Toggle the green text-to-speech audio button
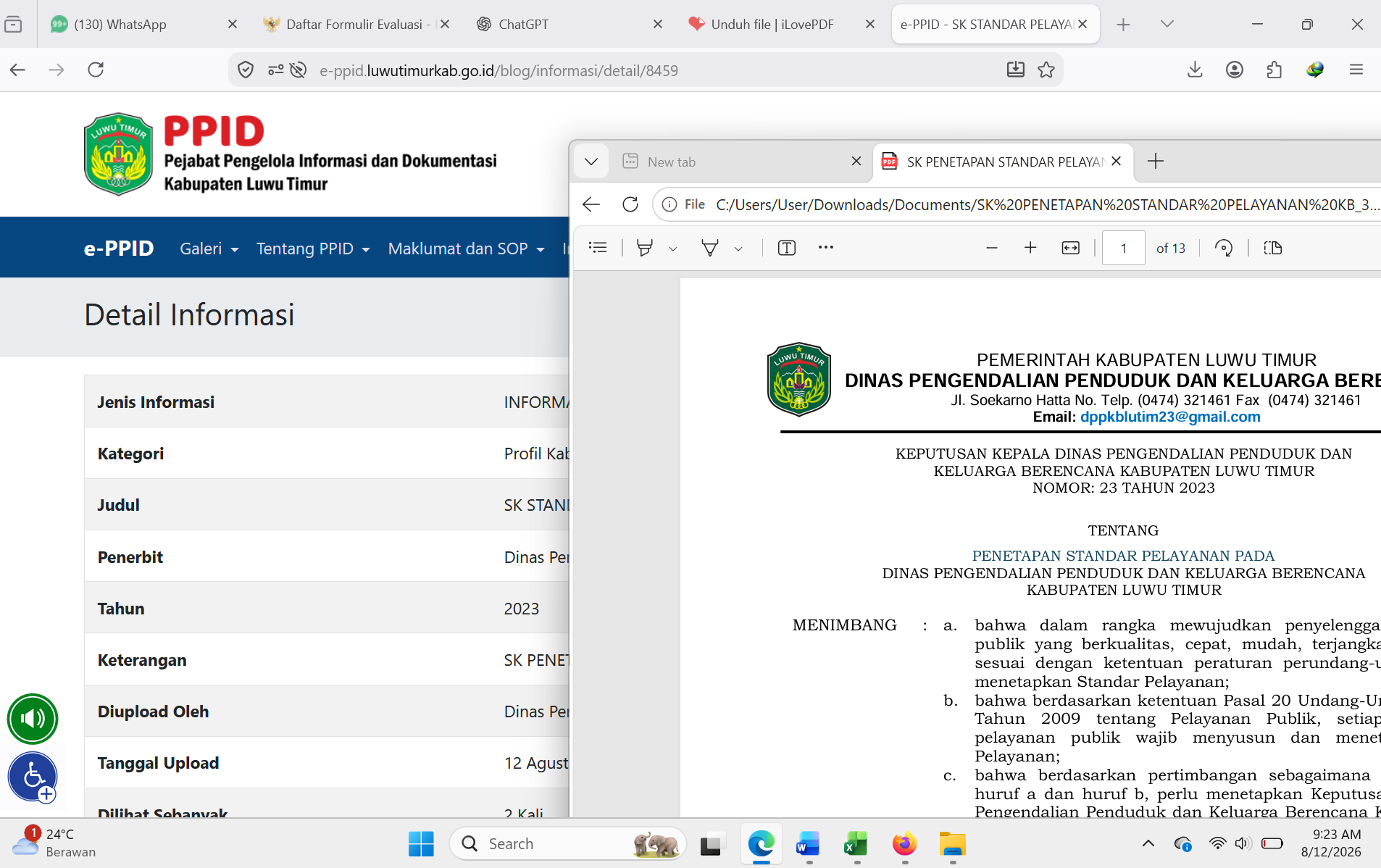1381x868 pixels. [x=33, y=719]
